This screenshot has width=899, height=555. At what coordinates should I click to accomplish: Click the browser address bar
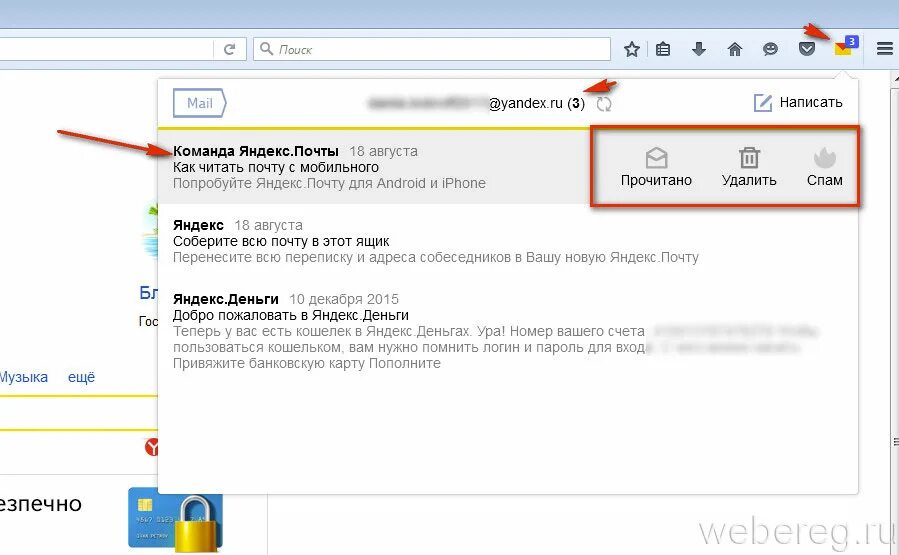click(106, 49)
